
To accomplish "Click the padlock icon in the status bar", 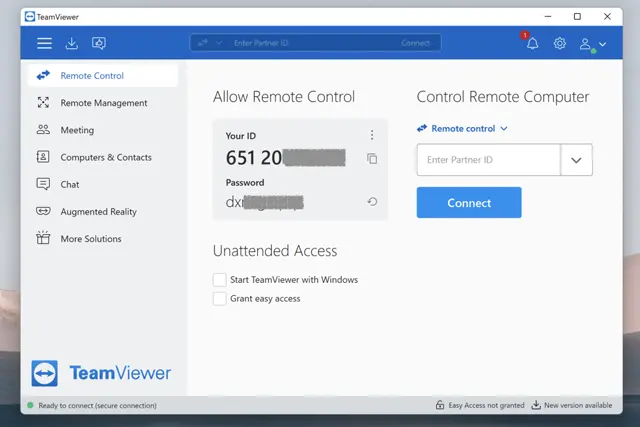I will [440, 405].
